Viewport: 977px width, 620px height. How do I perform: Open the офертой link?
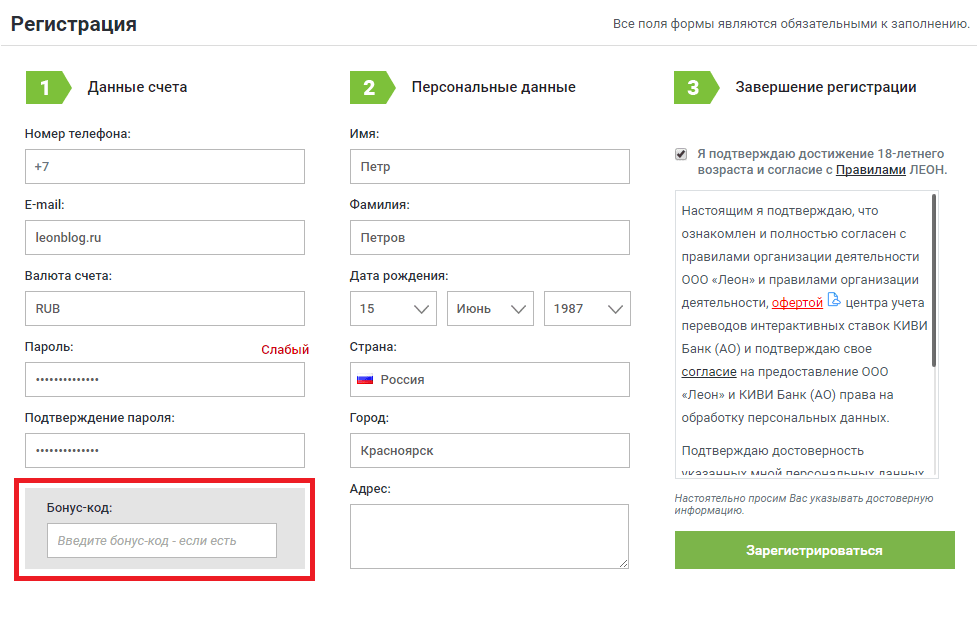pyautogui.click(x=797, y=303)
